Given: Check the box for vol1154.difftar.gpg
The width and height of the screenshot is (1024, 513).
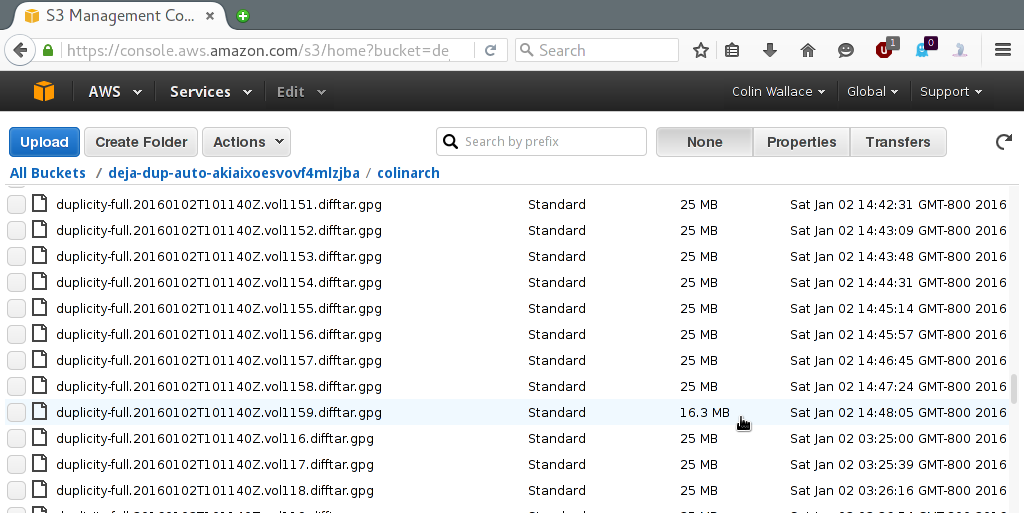Looking at the screenshot, I should (x=16, y=283).
